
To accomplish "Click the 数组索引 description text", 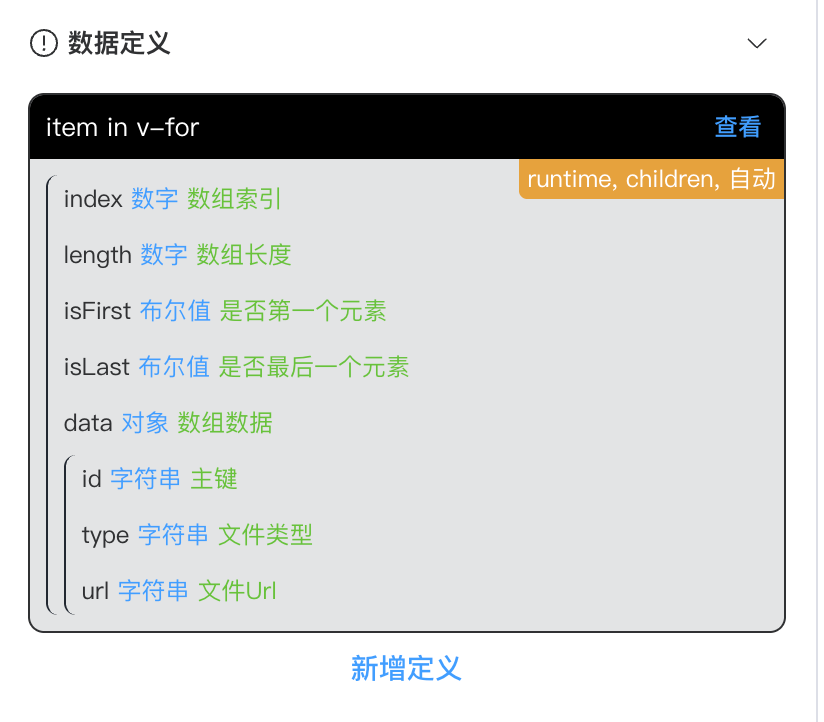I will pos(235,199).
